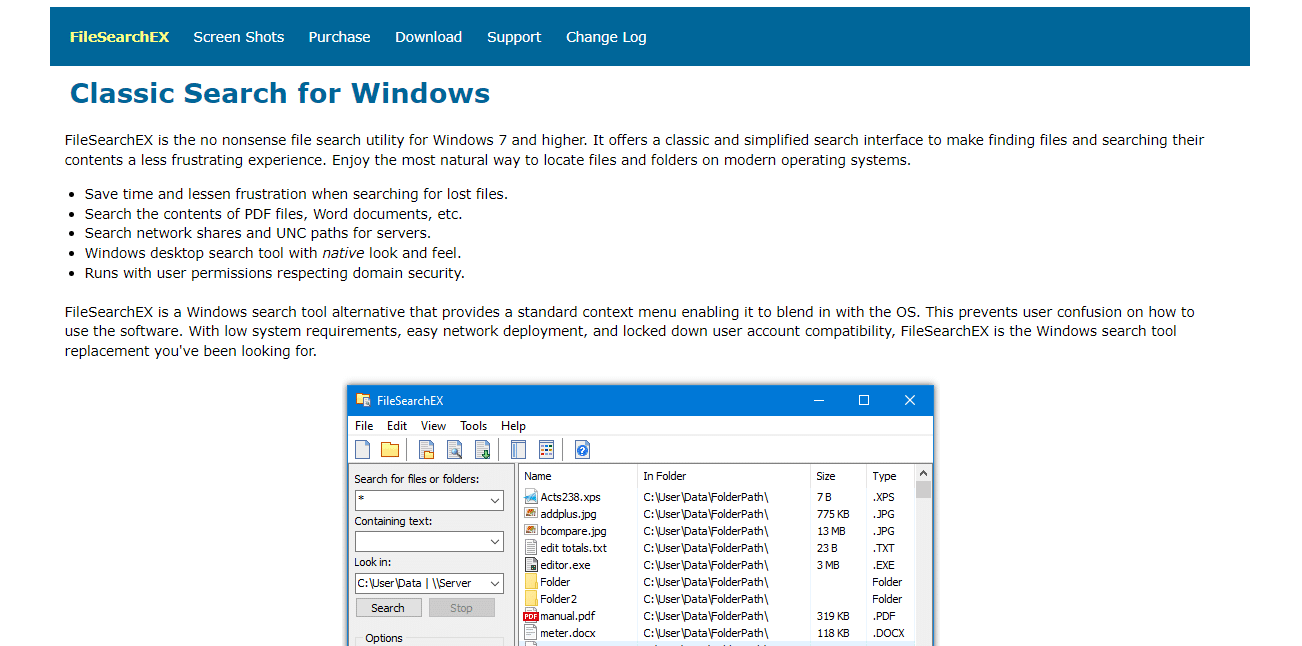Click the 775 KB size value

833,514
